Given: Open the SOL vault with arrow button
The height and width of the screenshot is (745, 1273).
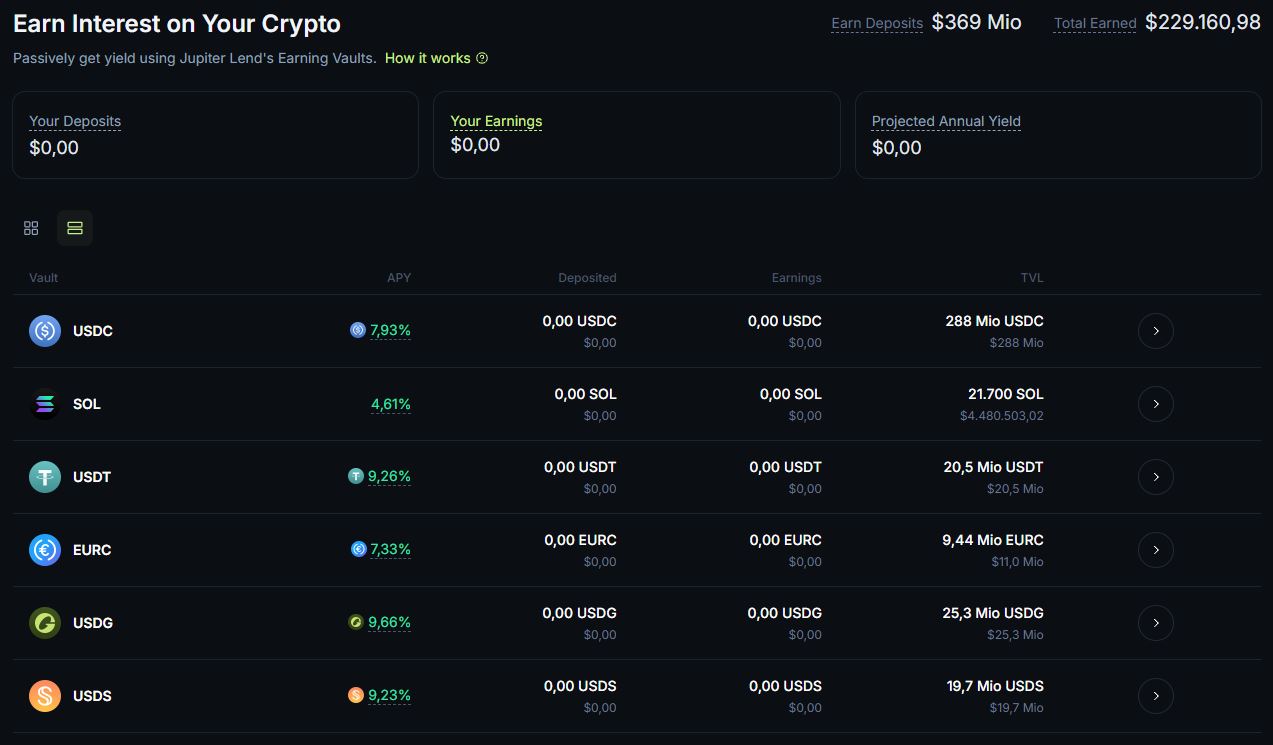Looking at the screenshot, I should [x=1156, y=404].
